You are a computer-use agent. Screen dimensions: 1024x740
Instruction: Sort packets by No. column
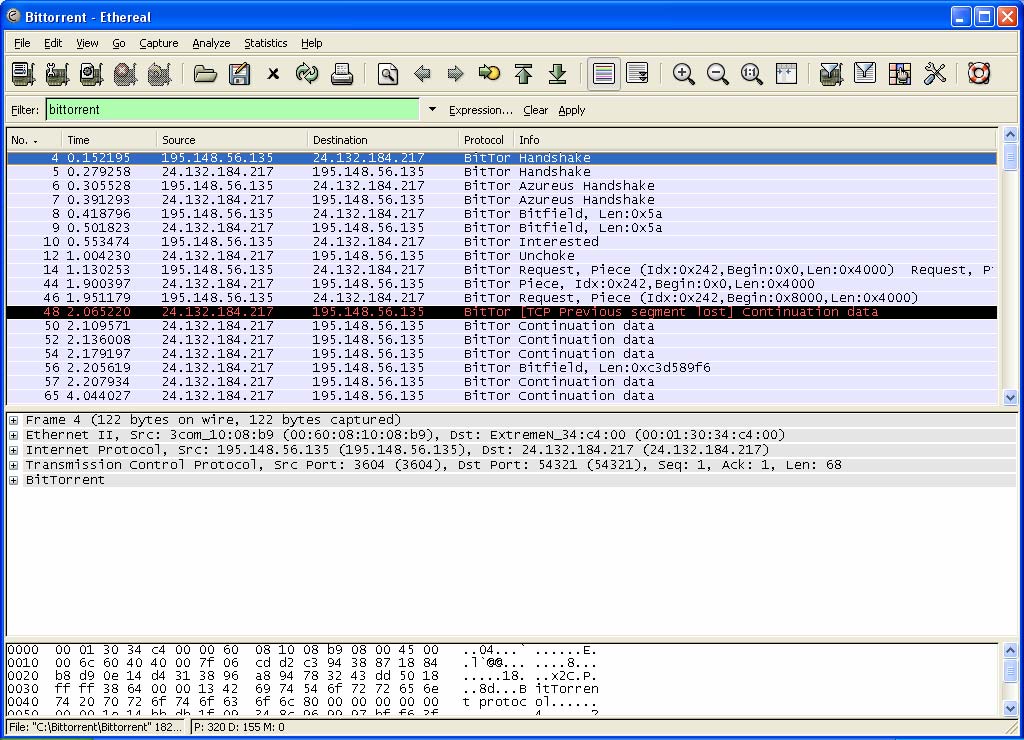coord(34,140)
